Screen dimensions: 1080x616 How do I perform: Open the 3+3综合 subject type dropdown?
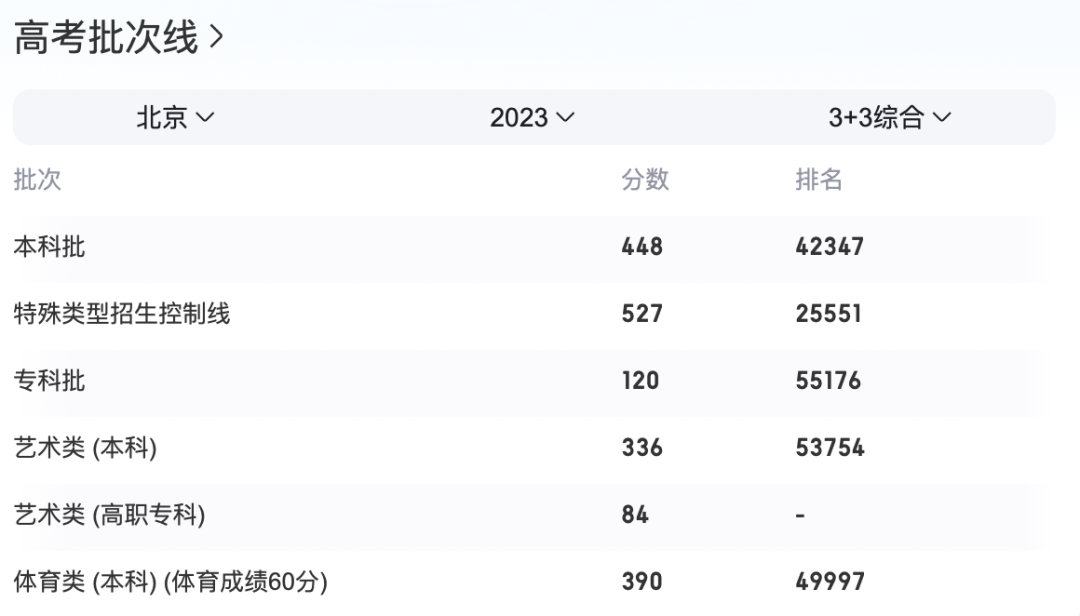[x=889, y=118]
